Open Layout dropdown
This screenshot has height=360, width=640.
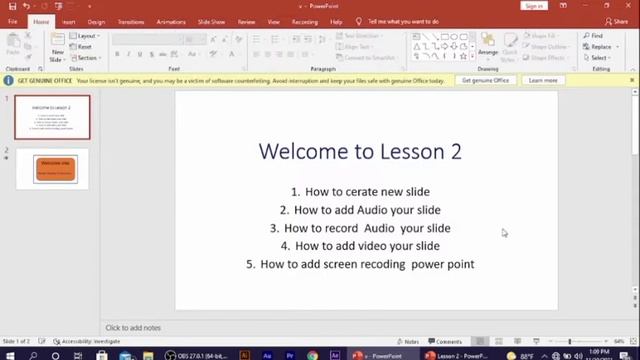[x=85, y=36]
